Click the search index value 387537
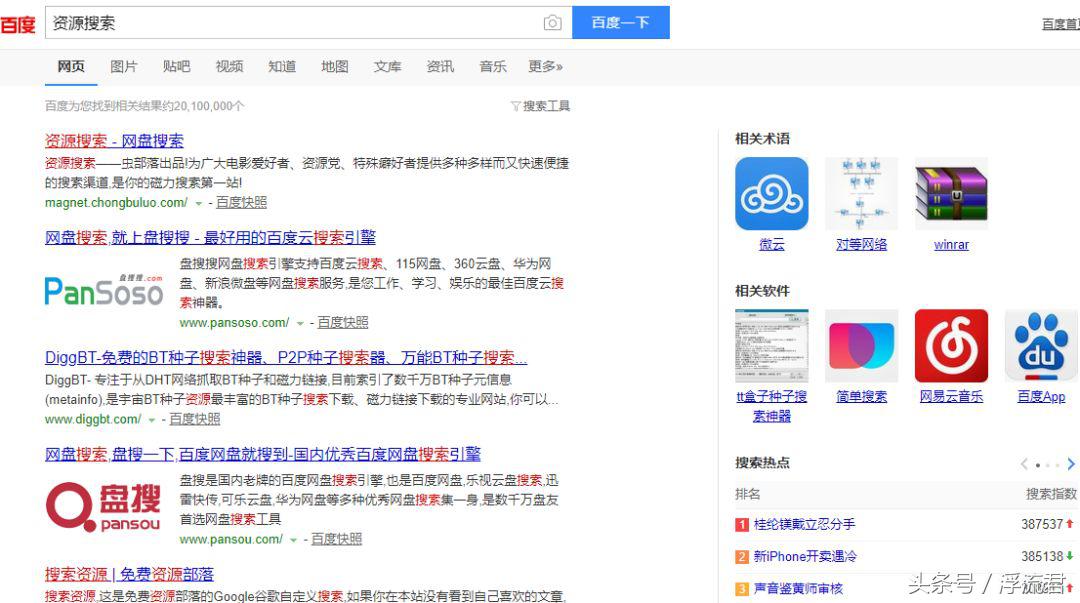 [1042, 524]
